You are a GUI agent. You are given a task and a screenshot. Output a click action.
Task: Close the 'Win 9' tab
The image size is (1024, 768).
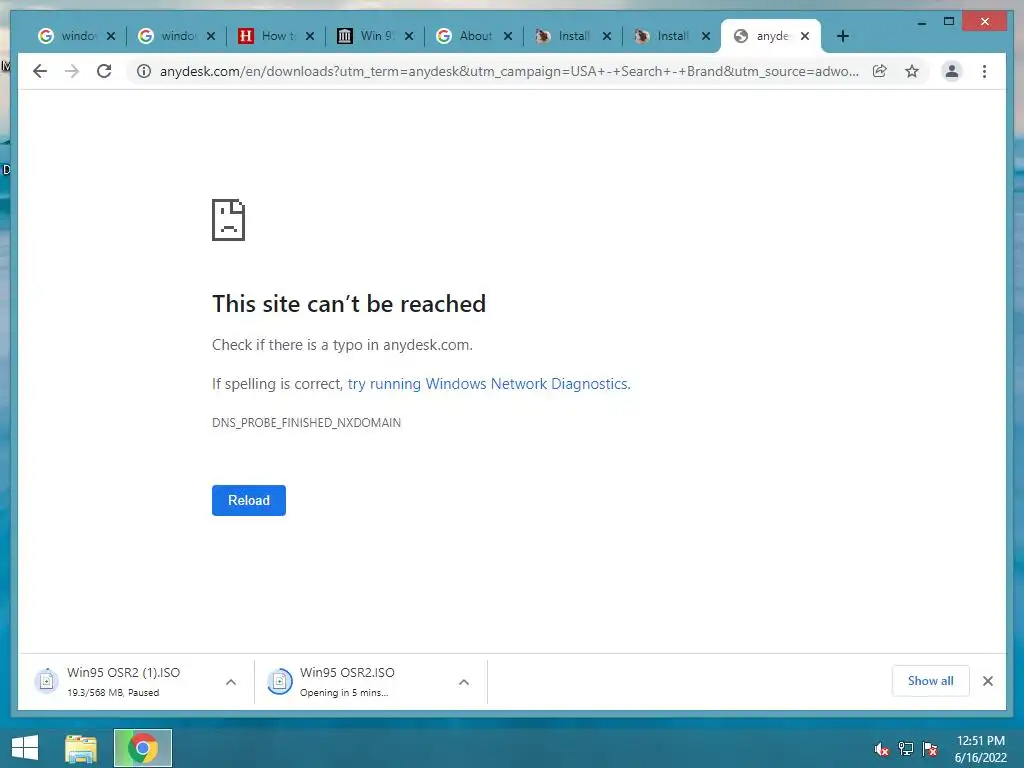pyautogui.click(x=409, y=36)
